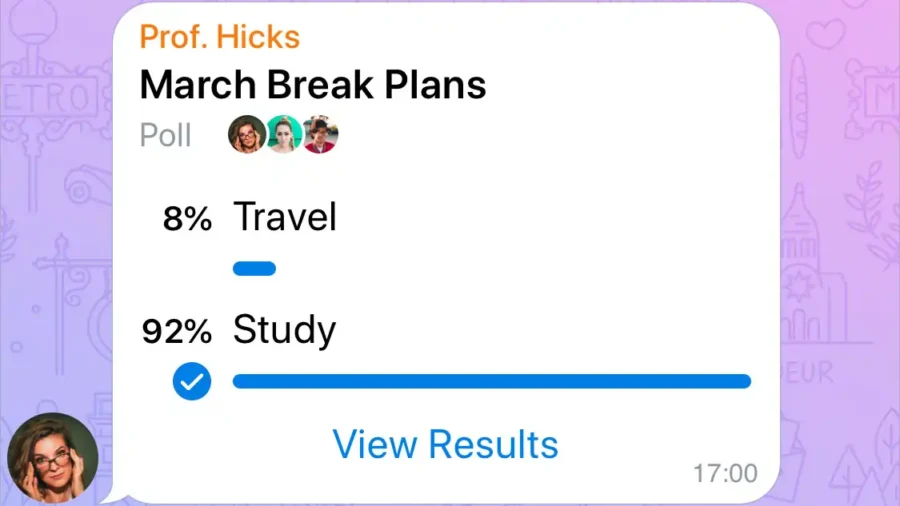The height and width of the screenshot is (506, 900).
Task: Click the 8% vote percentage
Action: click(x=187, y=219)
